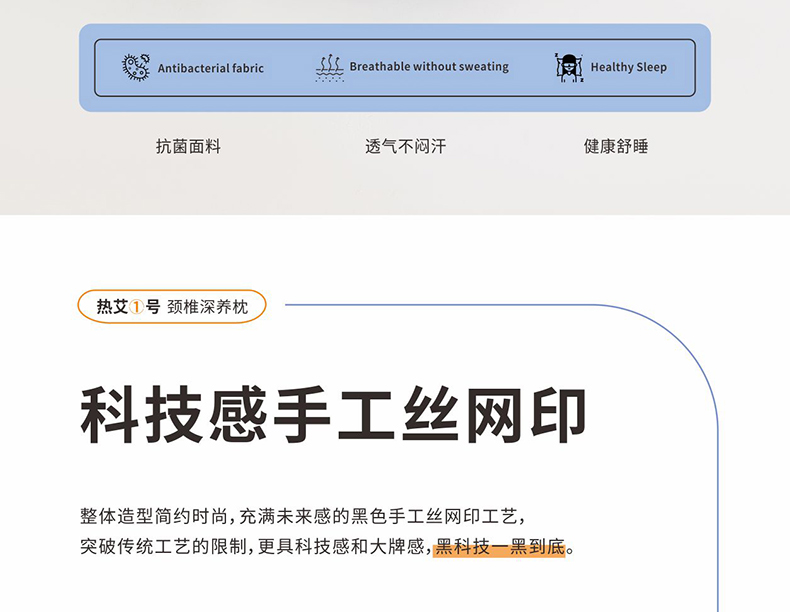Click the 透气不闷汗 caption

[405, 146]
